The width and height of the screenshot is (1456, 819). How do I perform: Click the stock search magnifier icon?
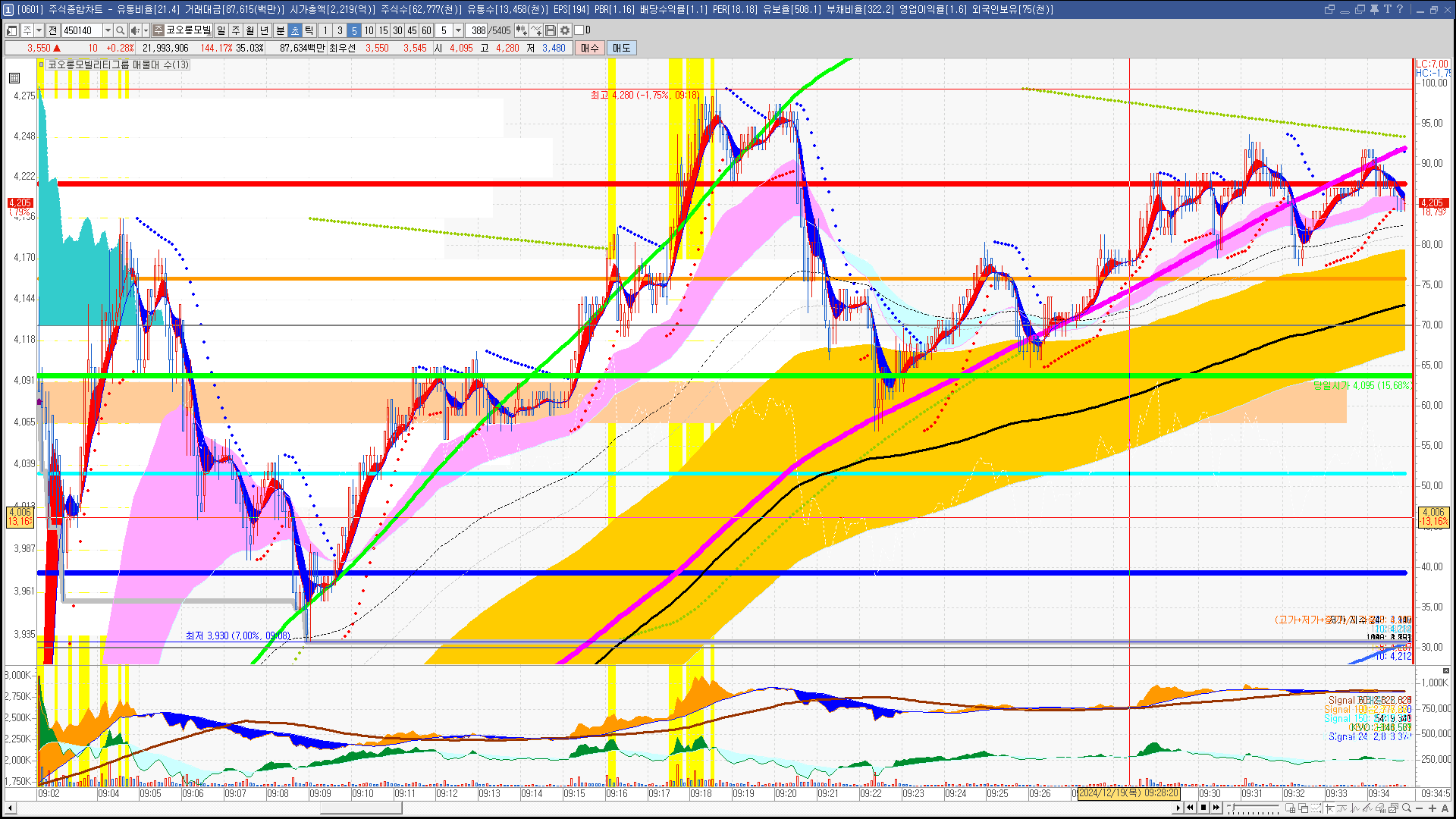120,30
